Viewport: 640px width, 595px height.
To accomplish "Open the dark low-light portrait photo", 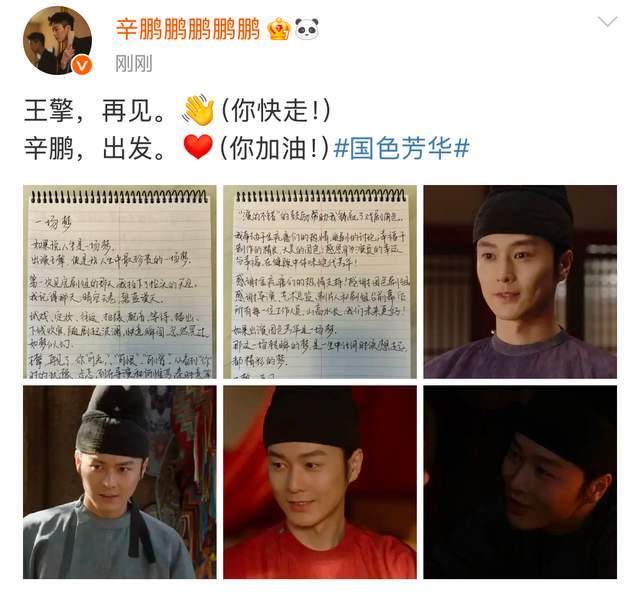I will 520,482.
